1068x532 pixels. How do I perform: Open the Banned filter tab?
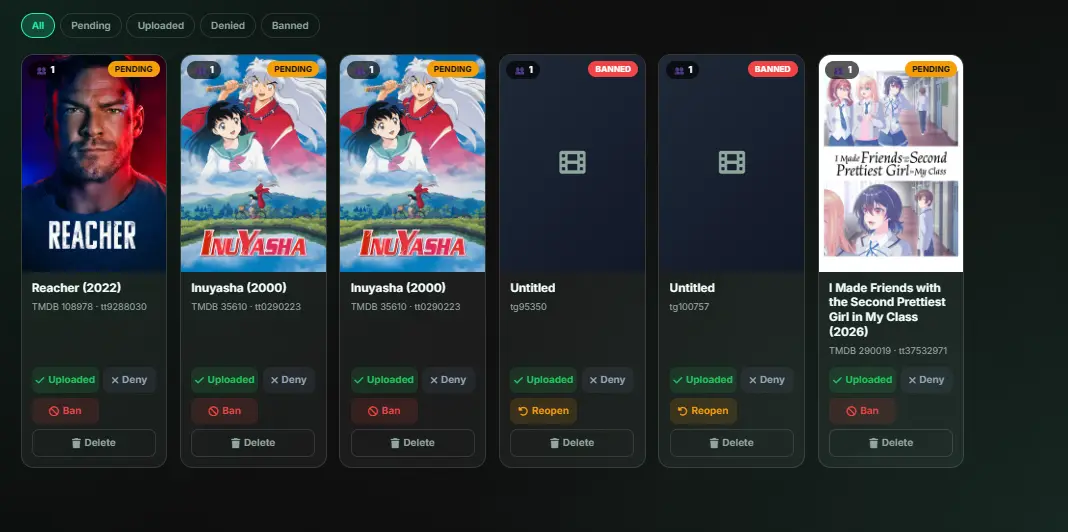tap(290, 25)
